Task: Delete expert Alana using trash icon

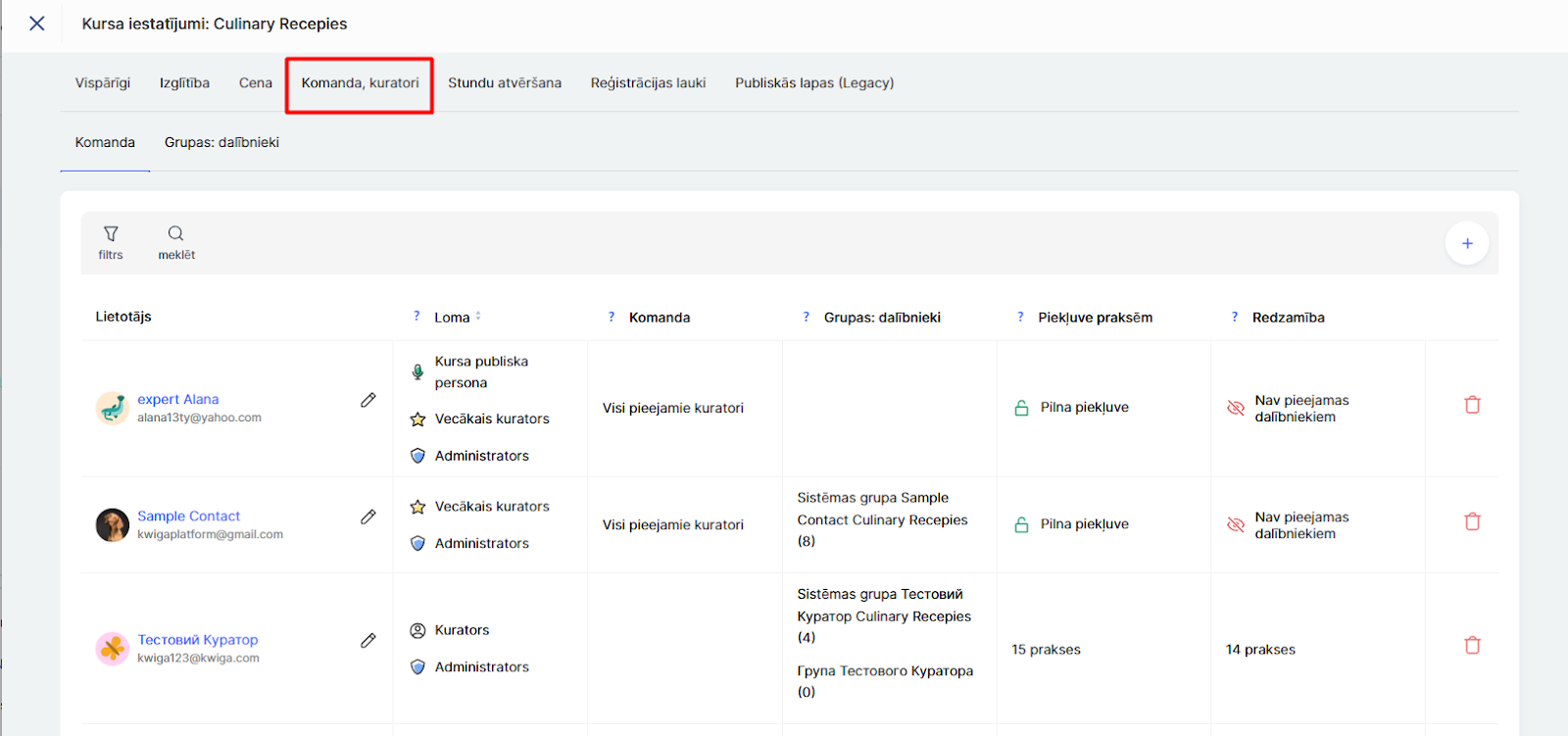Action: point(1472,405)
